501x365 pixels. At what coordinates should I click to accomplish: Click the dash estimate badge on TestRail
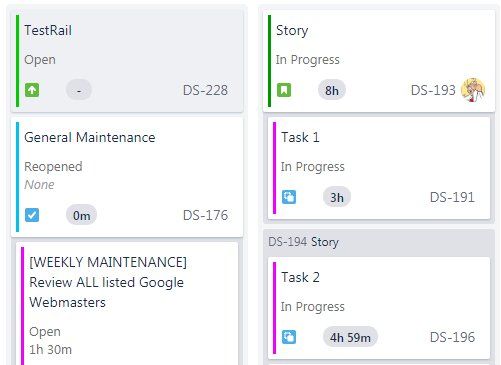point(79,90)
